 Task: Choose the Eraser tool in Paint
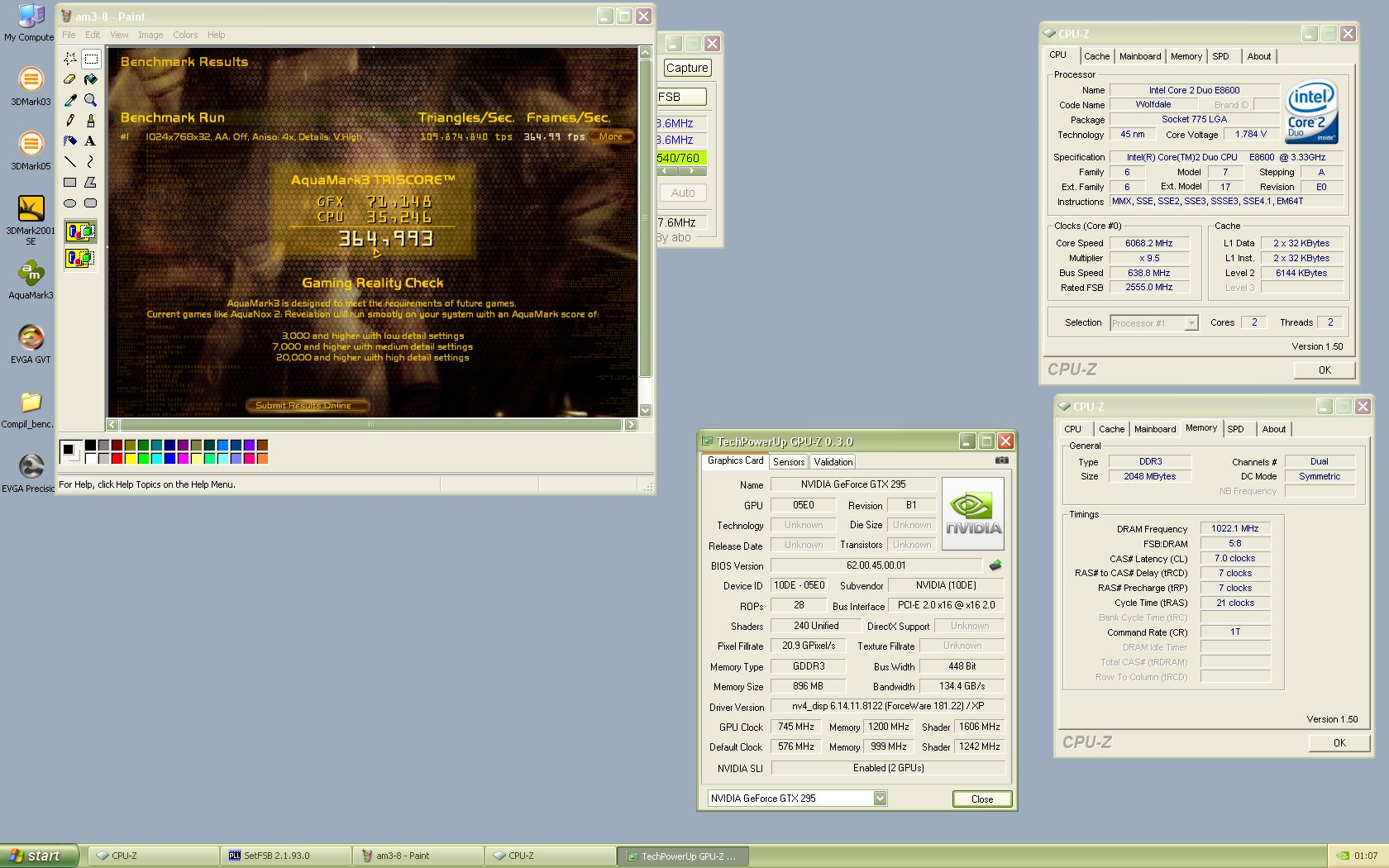point(70,79)
